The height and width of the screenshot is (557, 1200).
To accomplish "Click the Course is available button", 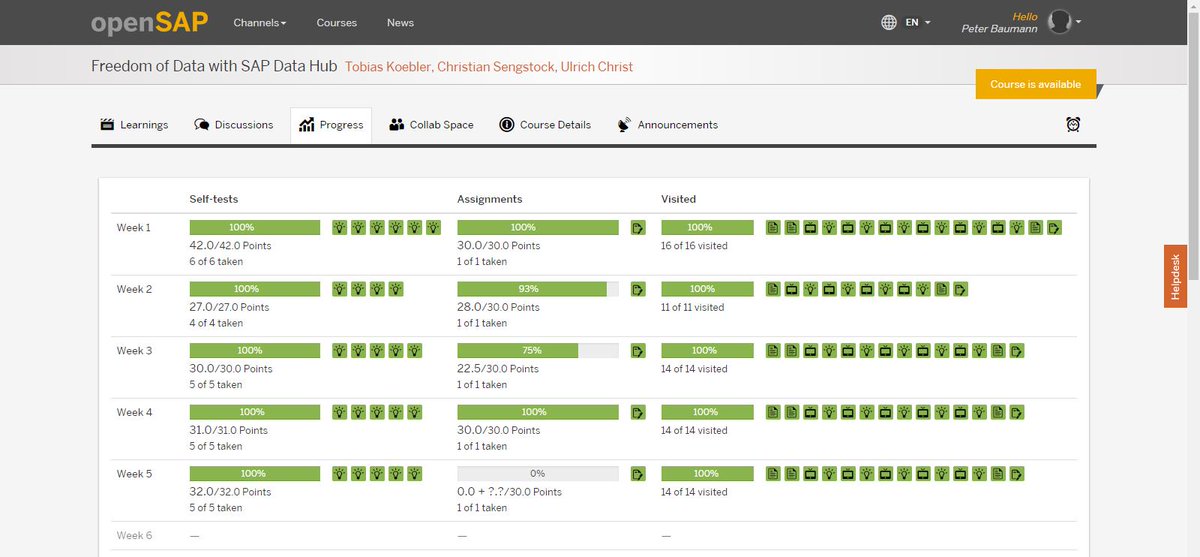I will [1035, 84].
